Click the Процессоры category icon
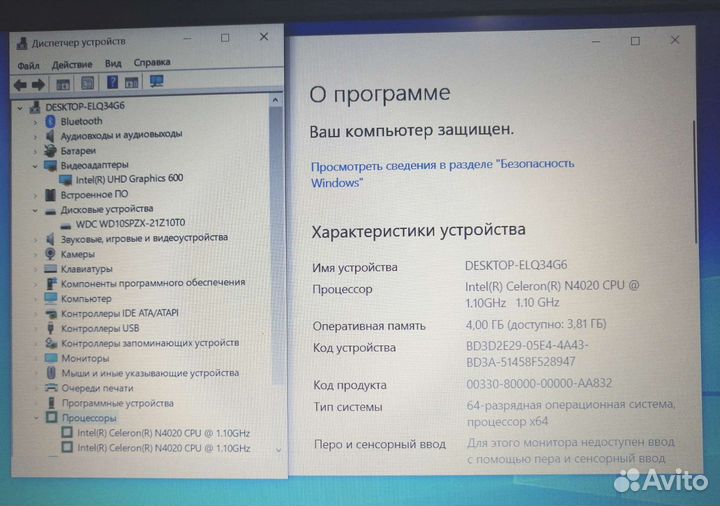 [51, 417]
